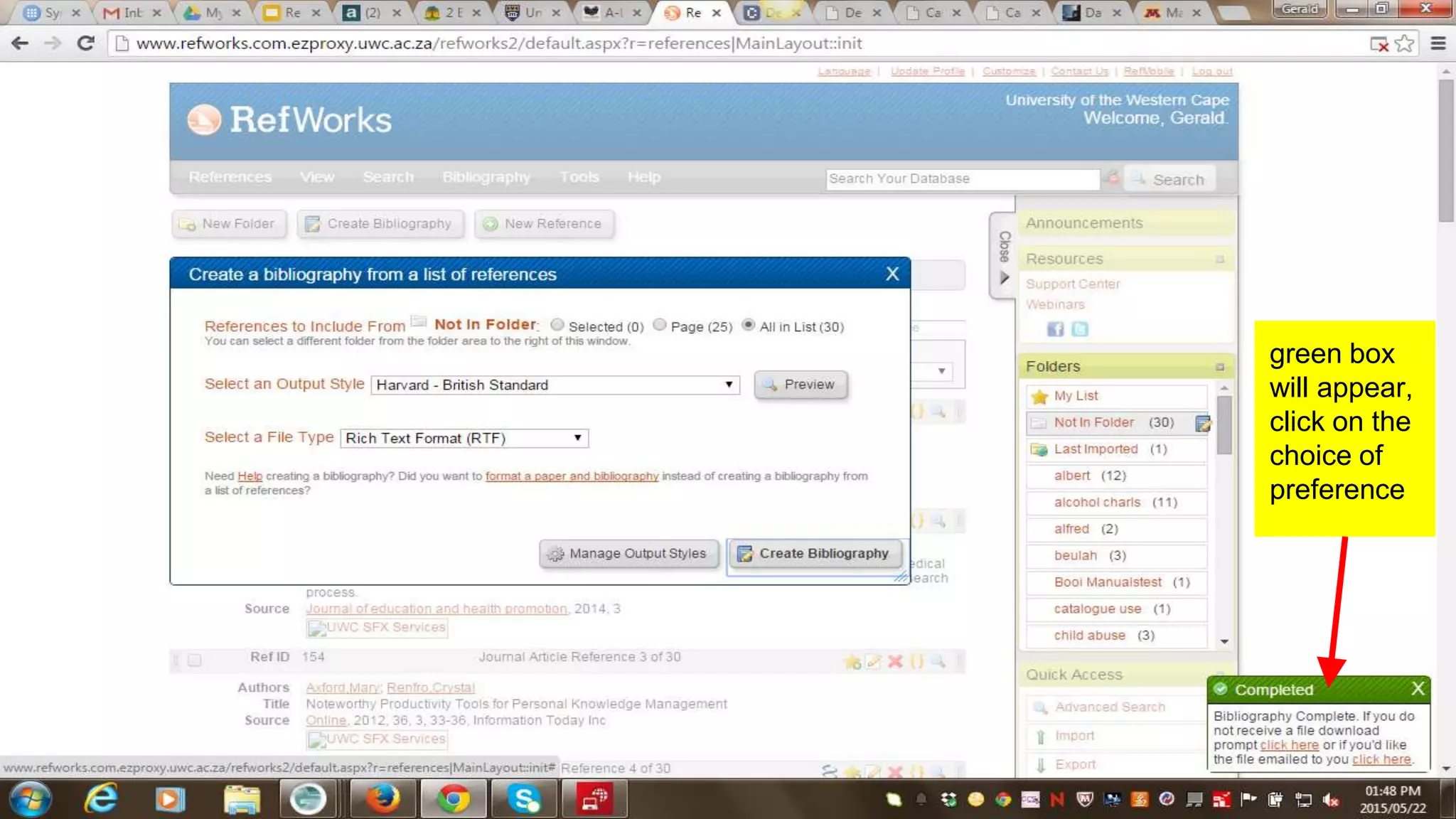Open the References menu

coord(230,177)
